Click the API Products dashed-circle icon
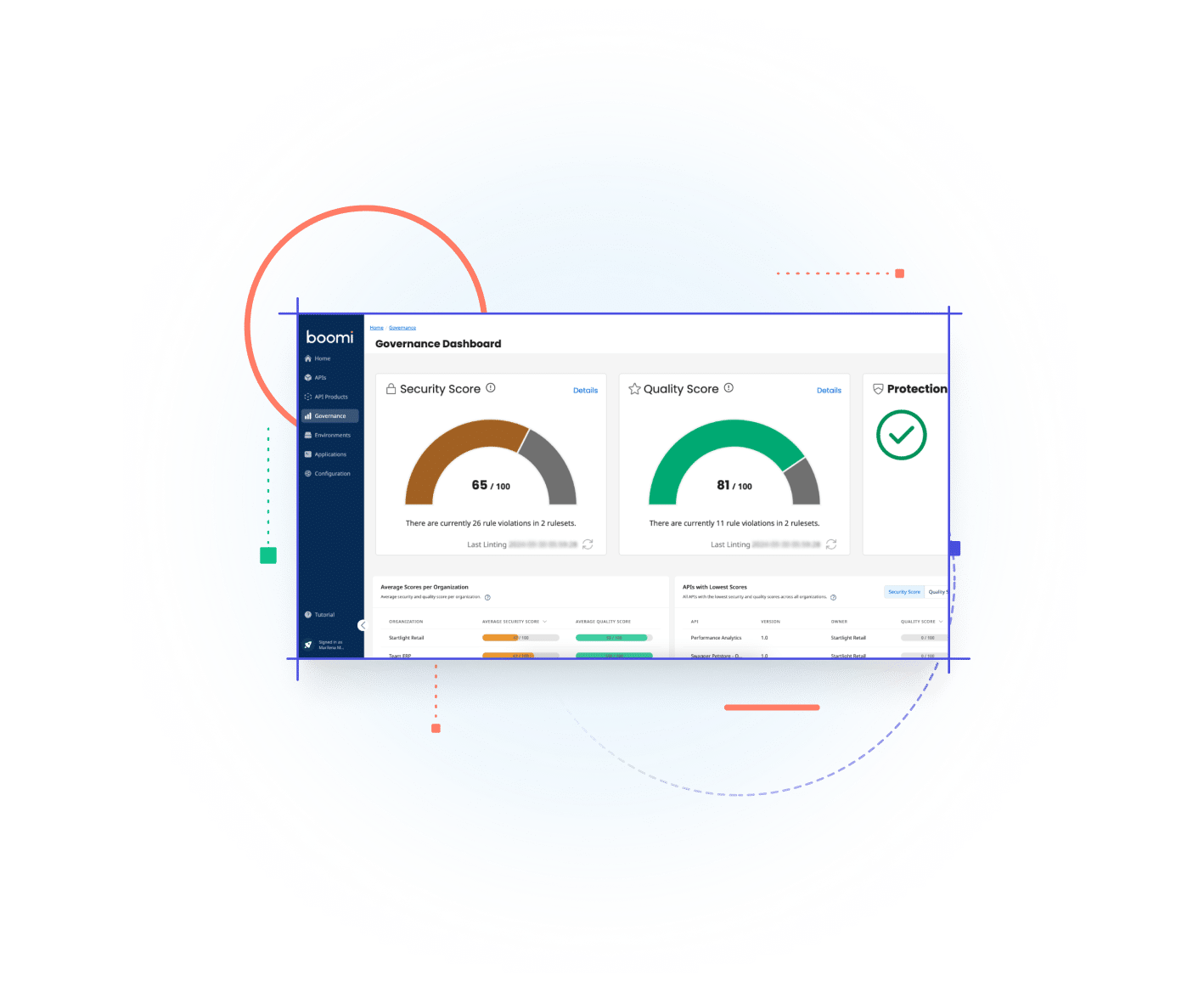Viewport: 1204px width, 981px height. click(308, 397)
